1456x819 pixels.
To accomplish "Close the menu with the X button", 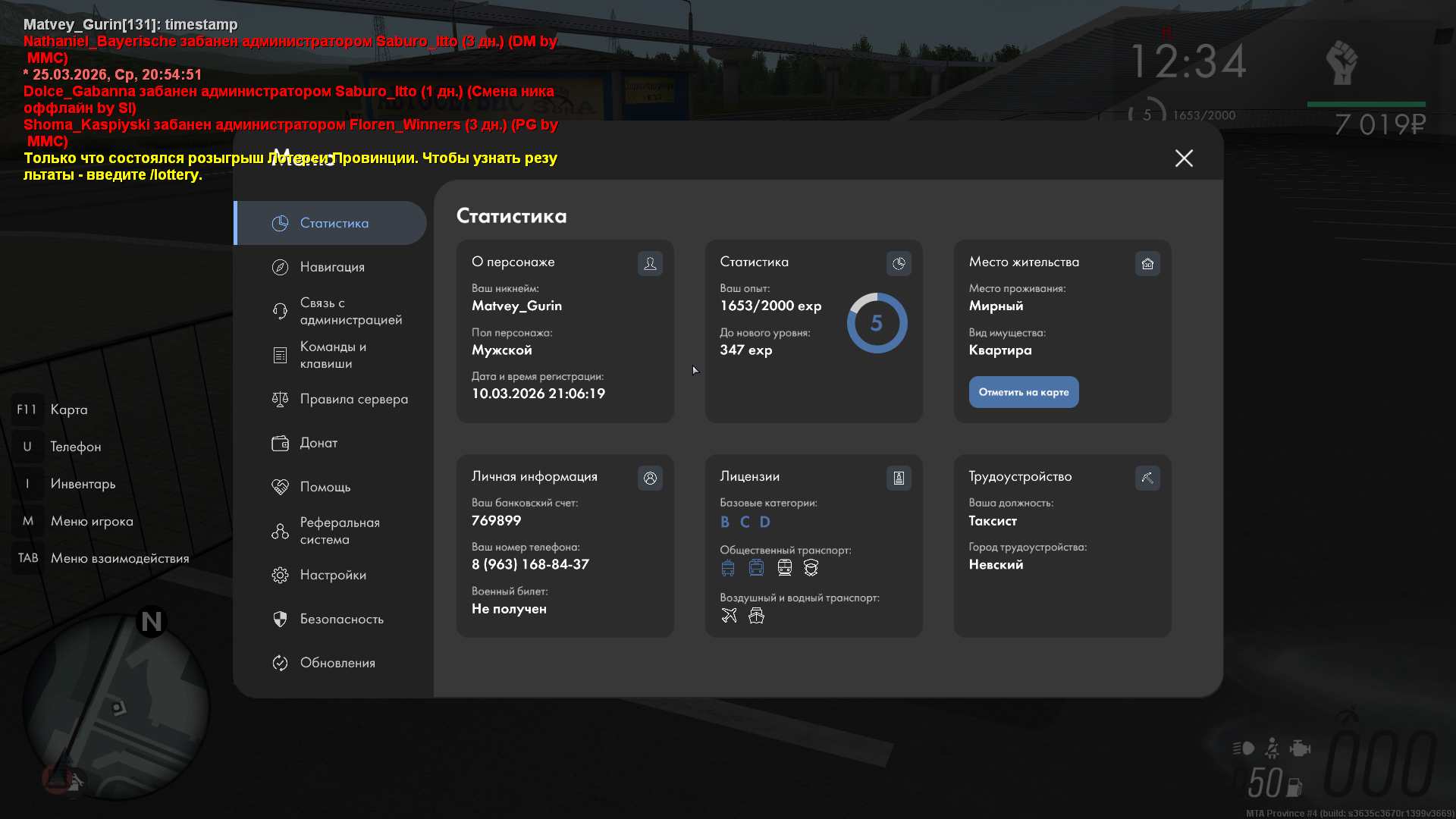I will pyautogui.click(x=1184, y=158).
